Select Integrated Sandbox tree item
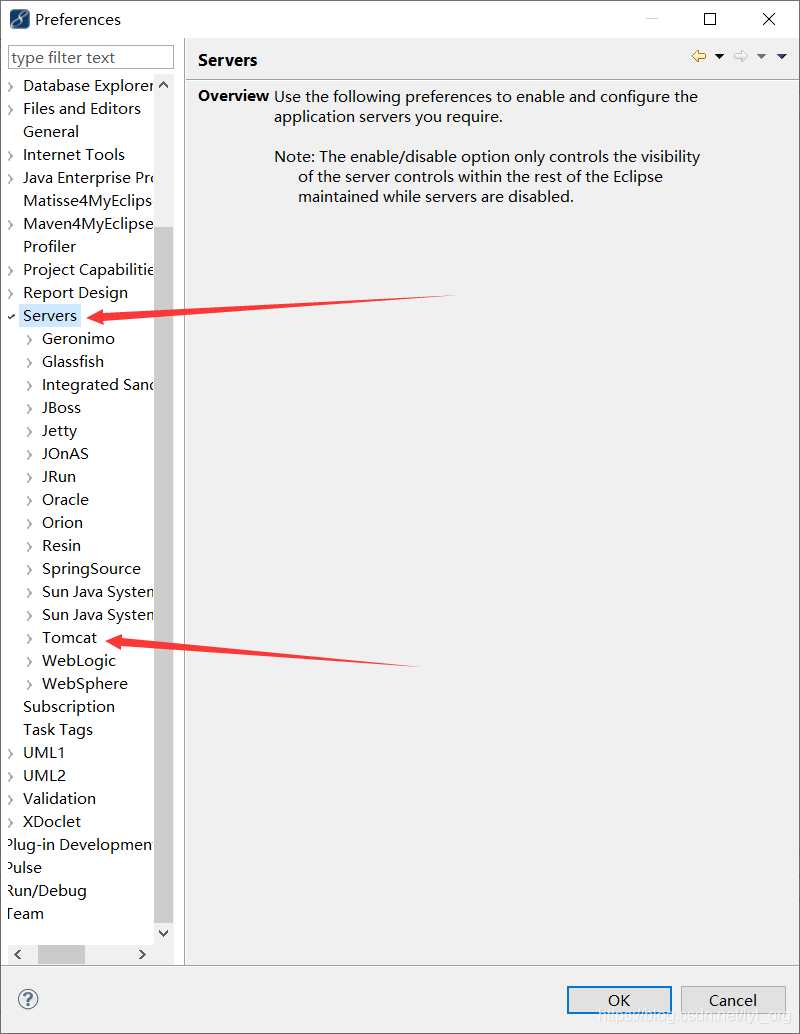This screenshot has height=1034, width=800. (x=97, y=385)
